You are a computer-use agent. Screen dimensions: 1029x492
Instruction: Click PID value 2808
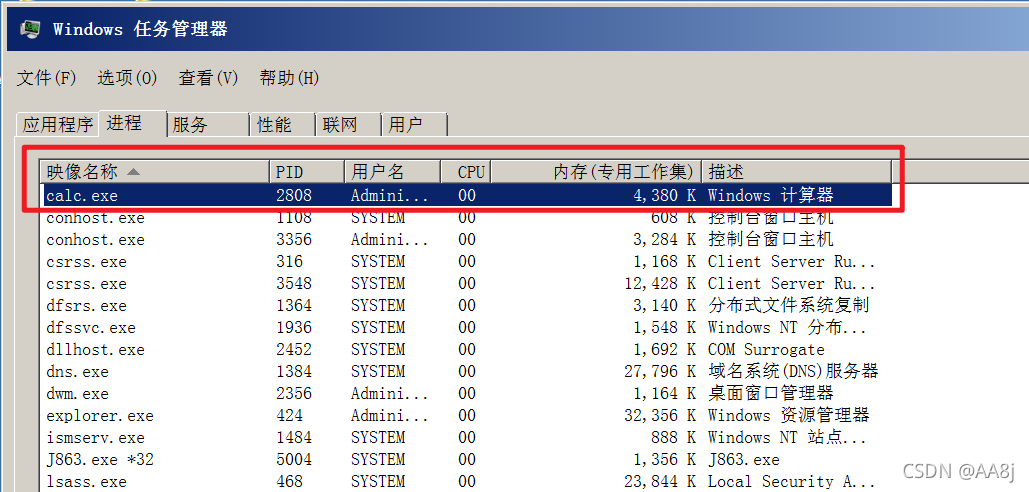pos(293,195)
